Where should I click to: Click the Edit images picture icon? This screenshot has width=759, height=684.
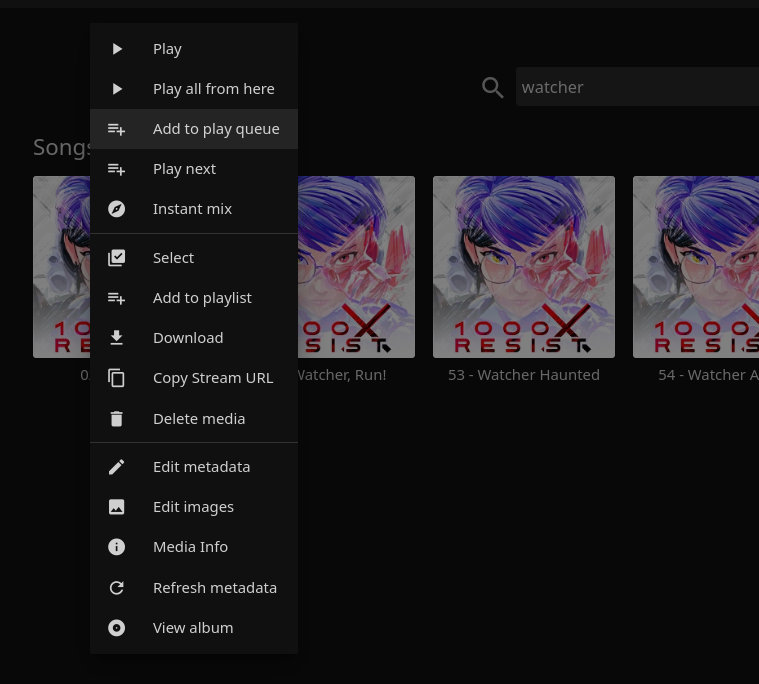click(x=117, y=507)
